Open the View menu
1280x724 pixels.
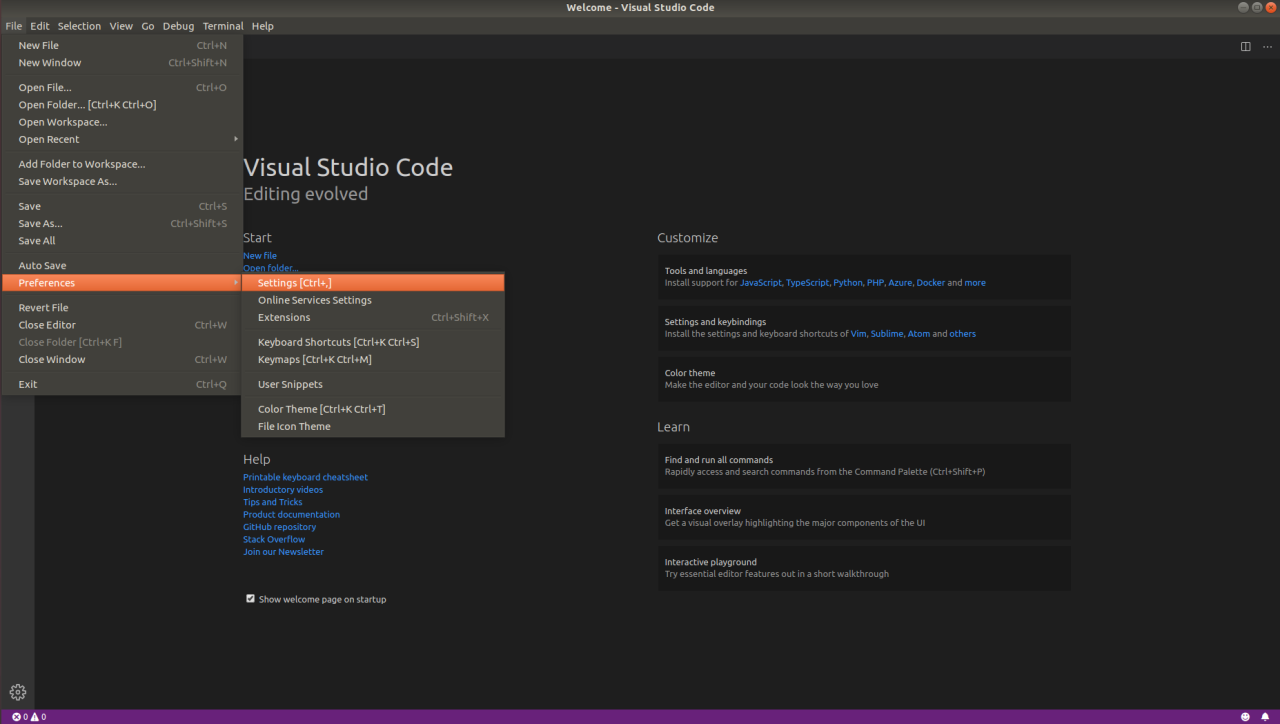[x=121, y=26]
